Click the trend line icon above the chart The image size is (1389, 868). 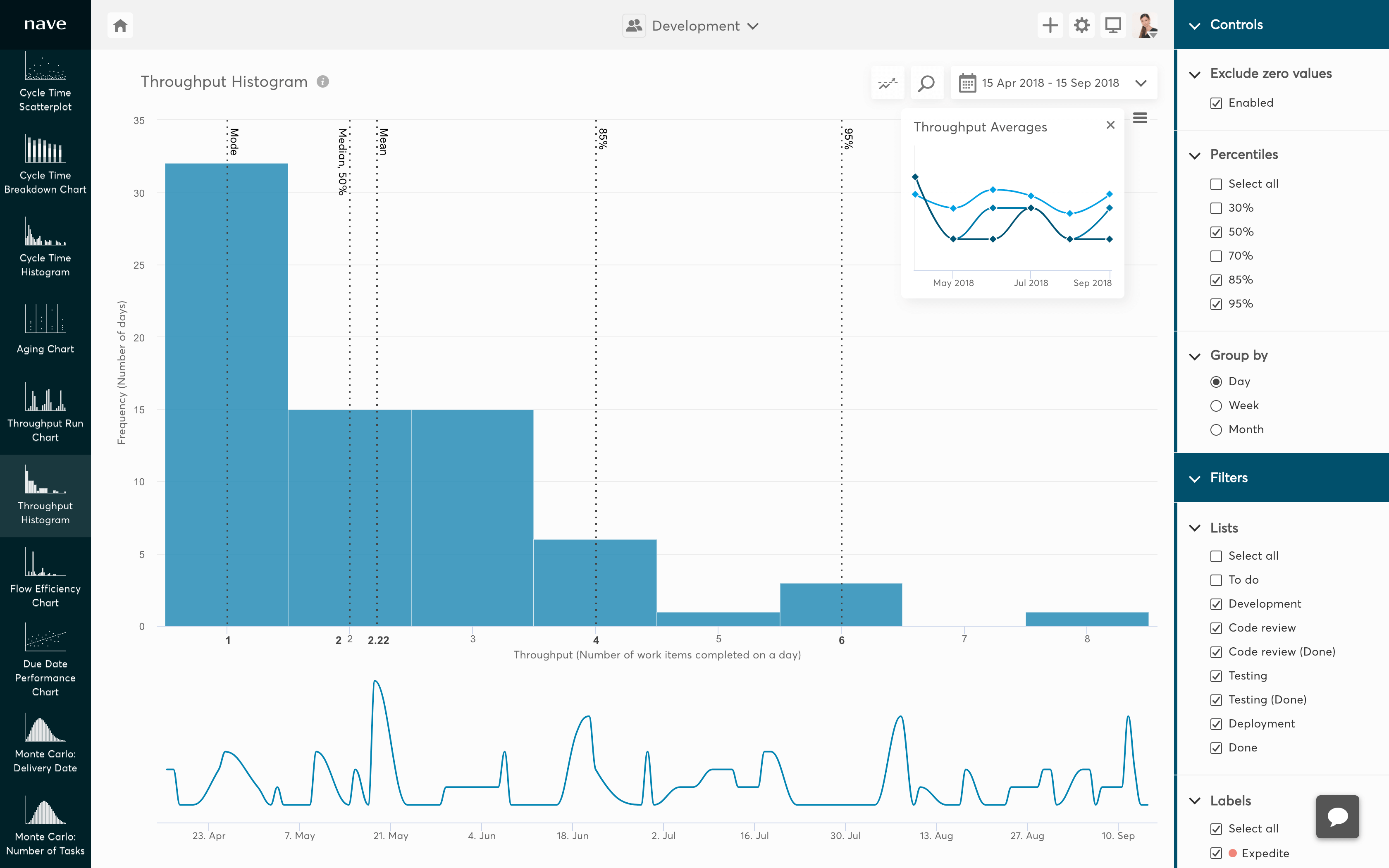888,83
